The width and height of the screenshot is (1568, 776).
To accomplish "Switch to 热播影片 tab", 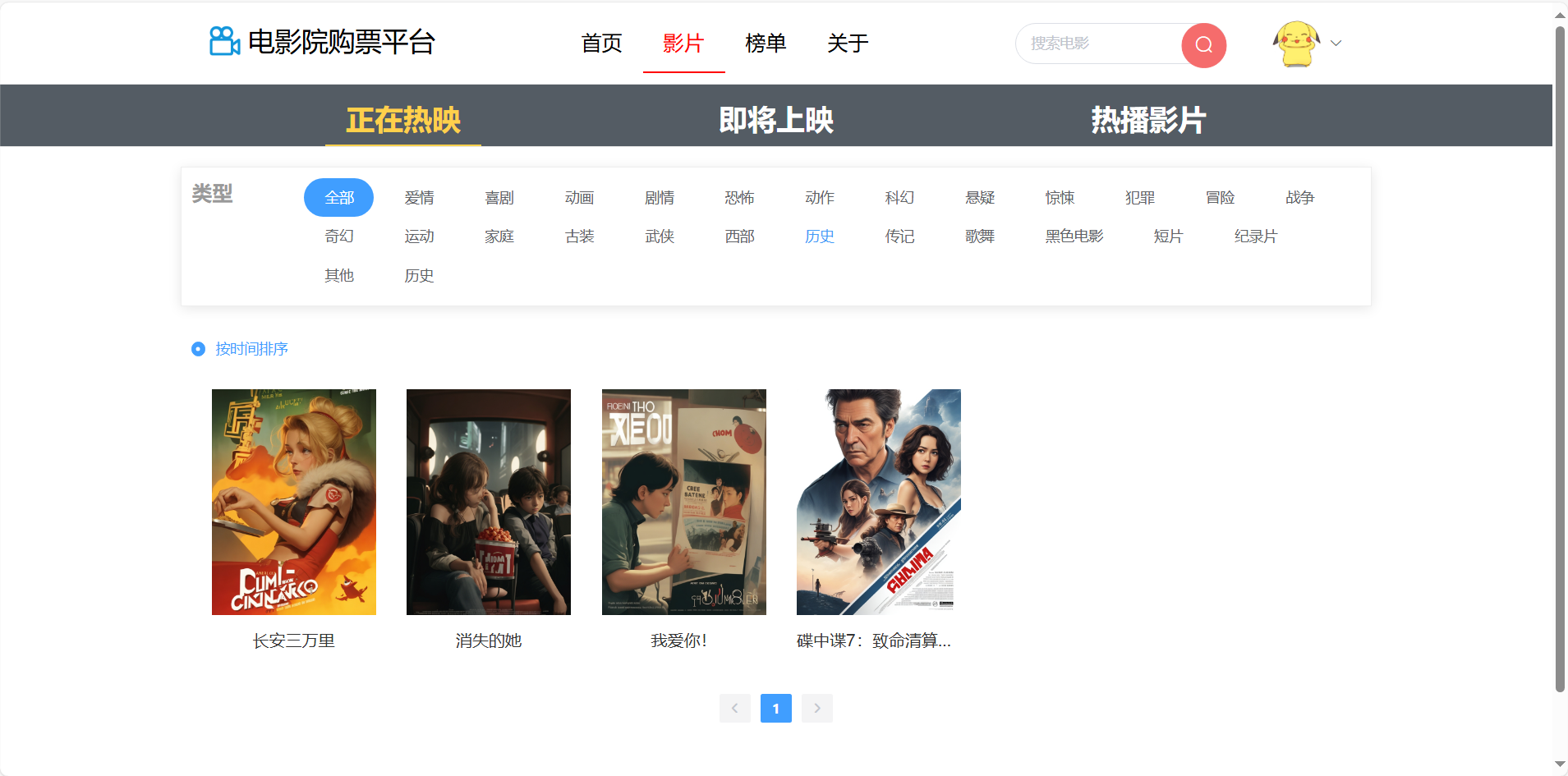I will (1149, 120).
